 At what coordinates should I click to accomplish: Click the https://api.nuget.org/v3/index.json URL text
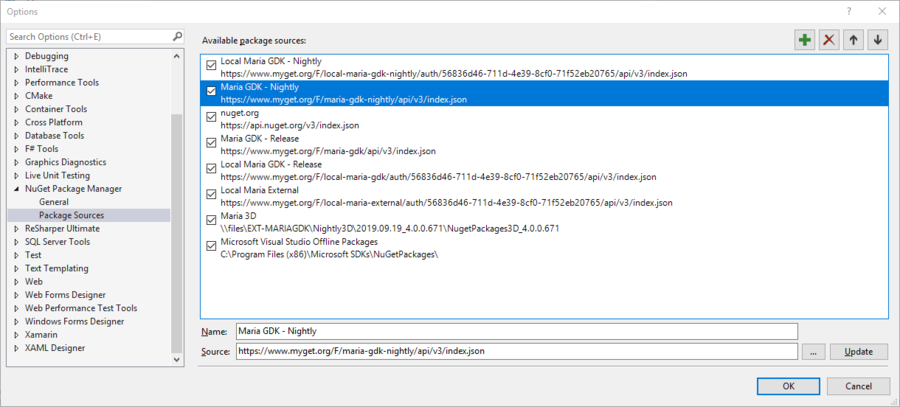tap(290, 125)
